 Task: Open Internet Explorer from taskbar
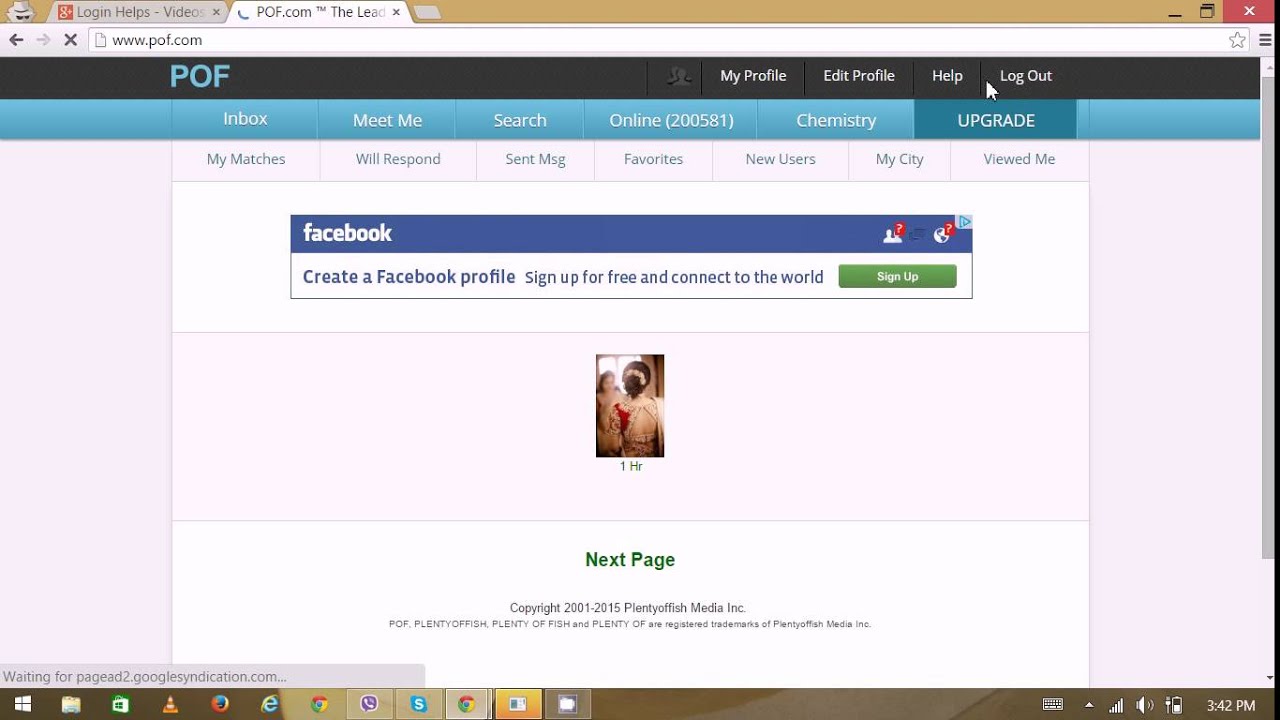(x=270, y=704)
